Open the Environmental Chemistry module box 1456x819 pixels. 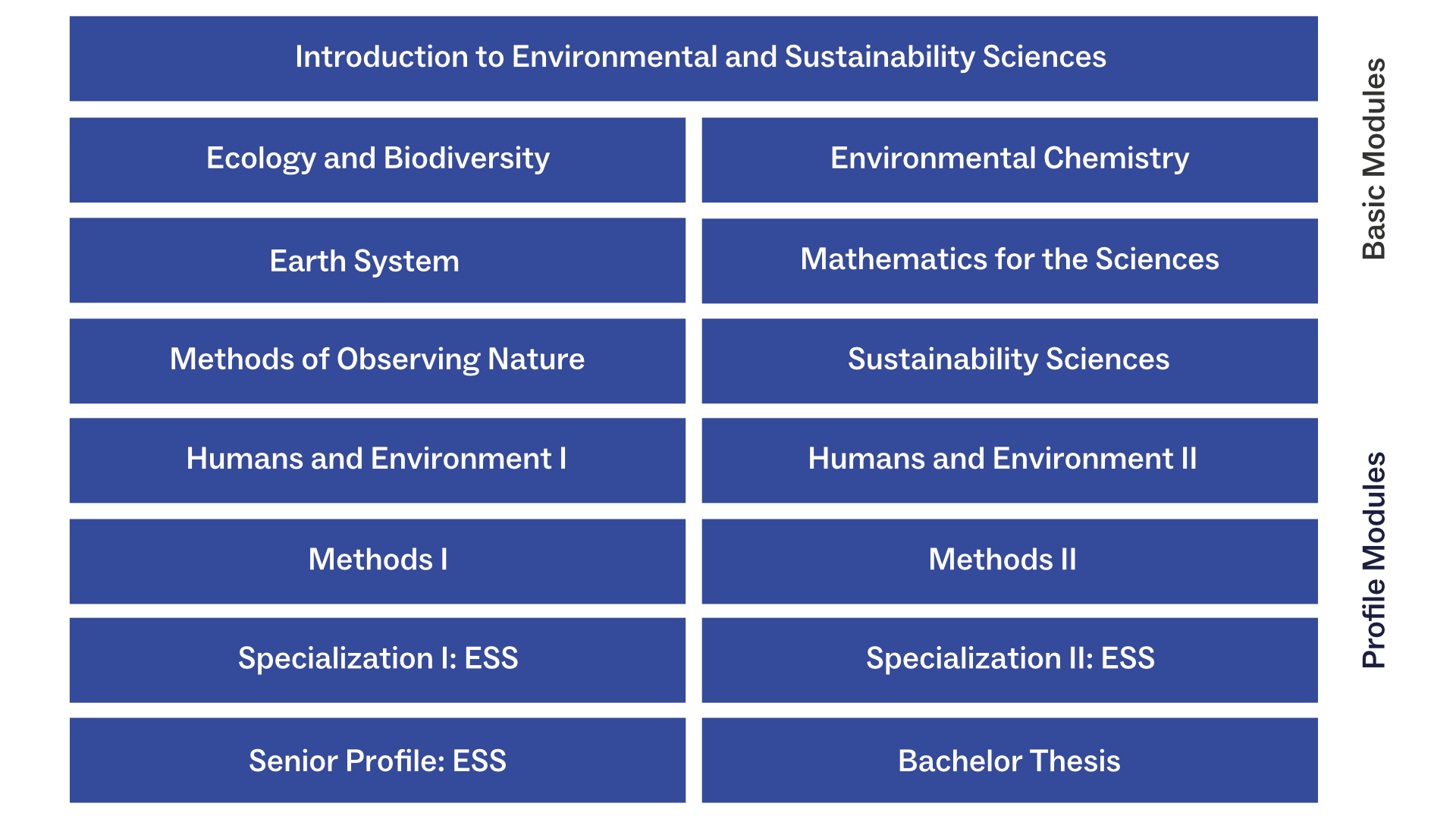(1009, 159)
